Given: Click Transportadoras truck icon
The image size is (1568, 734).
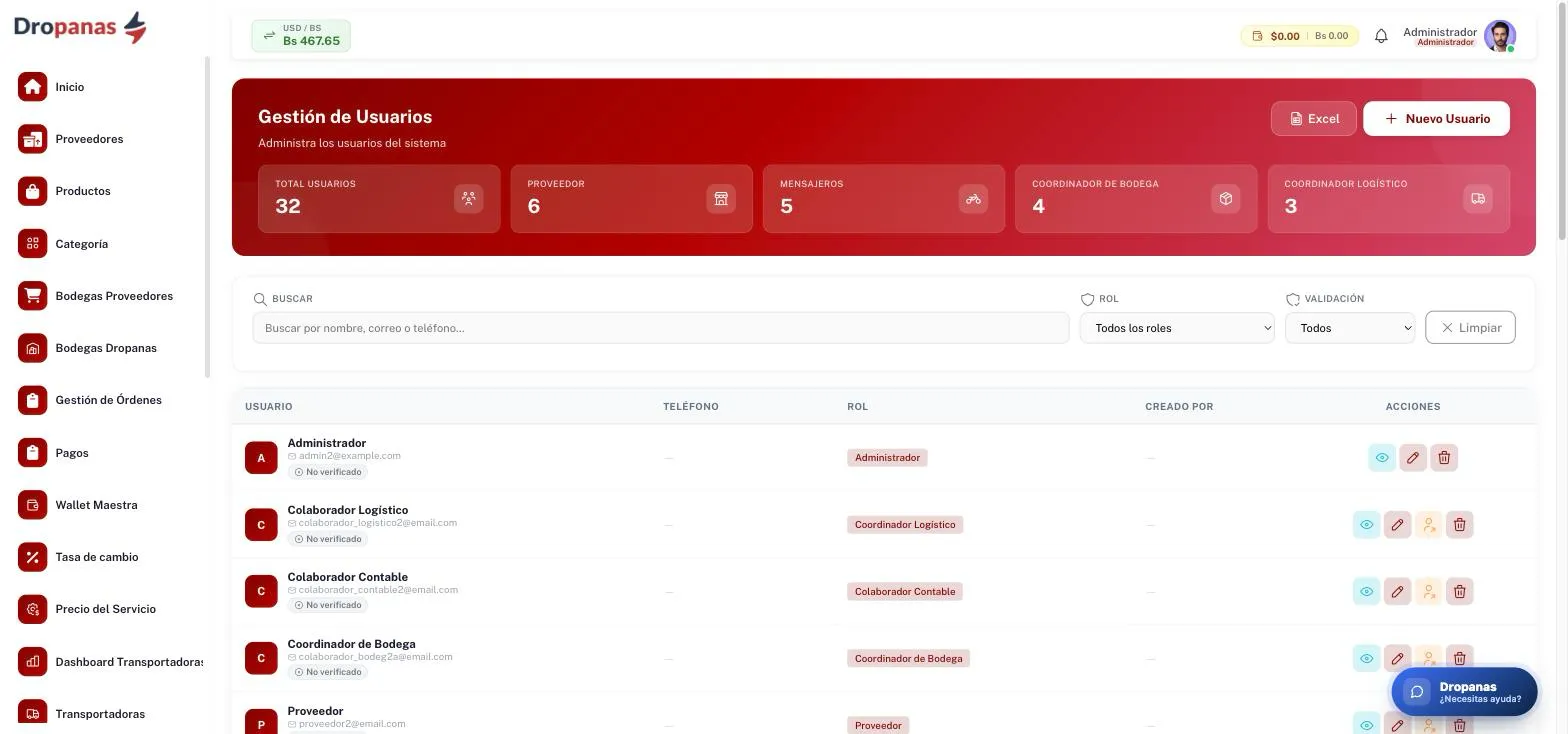Looking at the screenshot, I should tap(32, 714).
